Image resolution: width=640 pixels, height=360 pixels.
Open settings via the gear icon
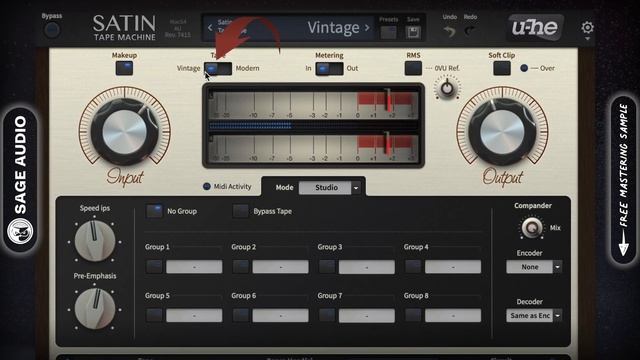[x=587, y=27]
